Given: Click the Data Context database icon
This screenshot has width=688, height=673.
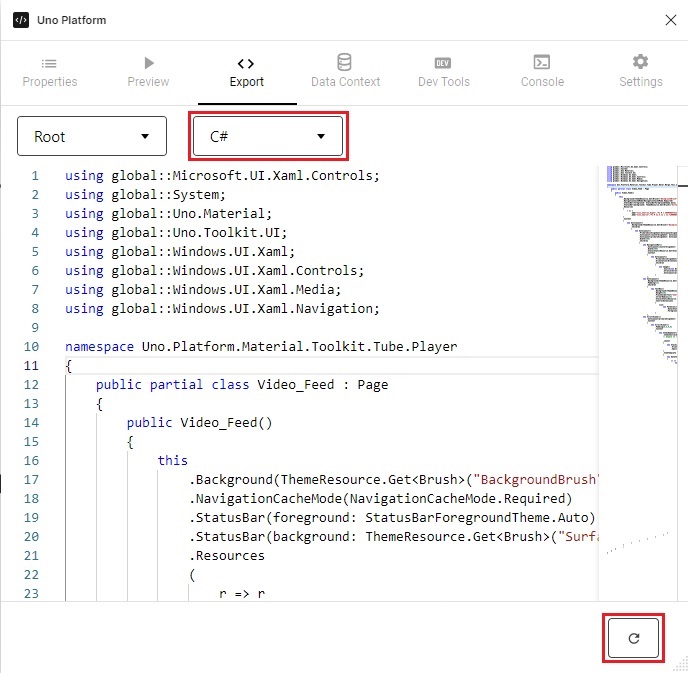Looking at the screenshot, I should click(x=345, y=63).
